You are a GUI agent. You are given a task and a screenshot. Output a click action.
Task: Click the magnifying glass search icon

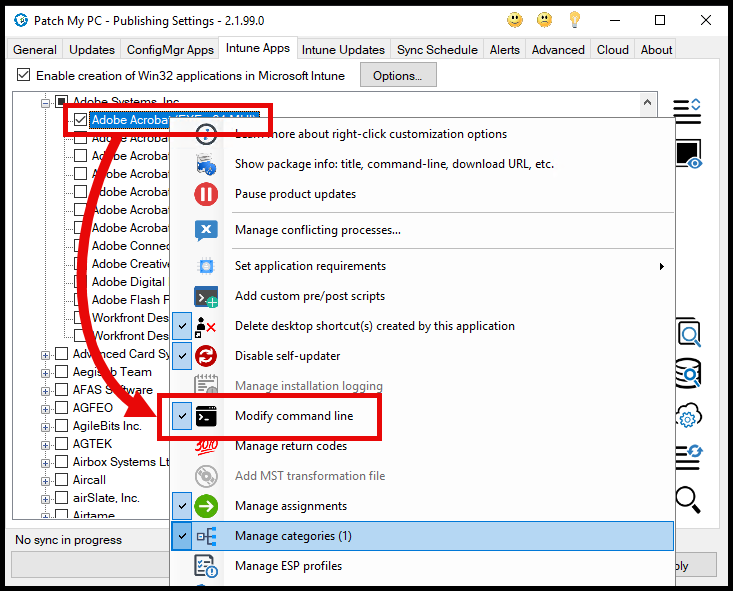click(688, 500)
